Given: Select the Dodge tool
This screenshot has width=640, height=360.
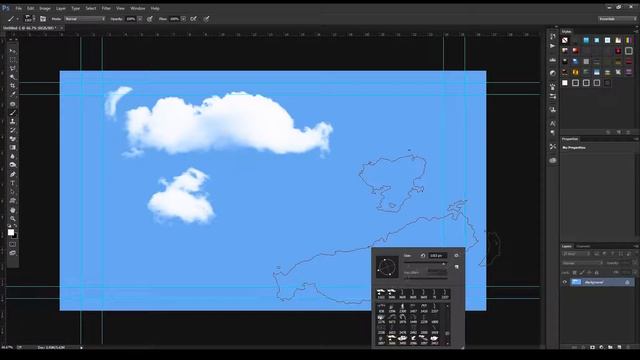Looking at the screenshot, I should coord(13,165).
